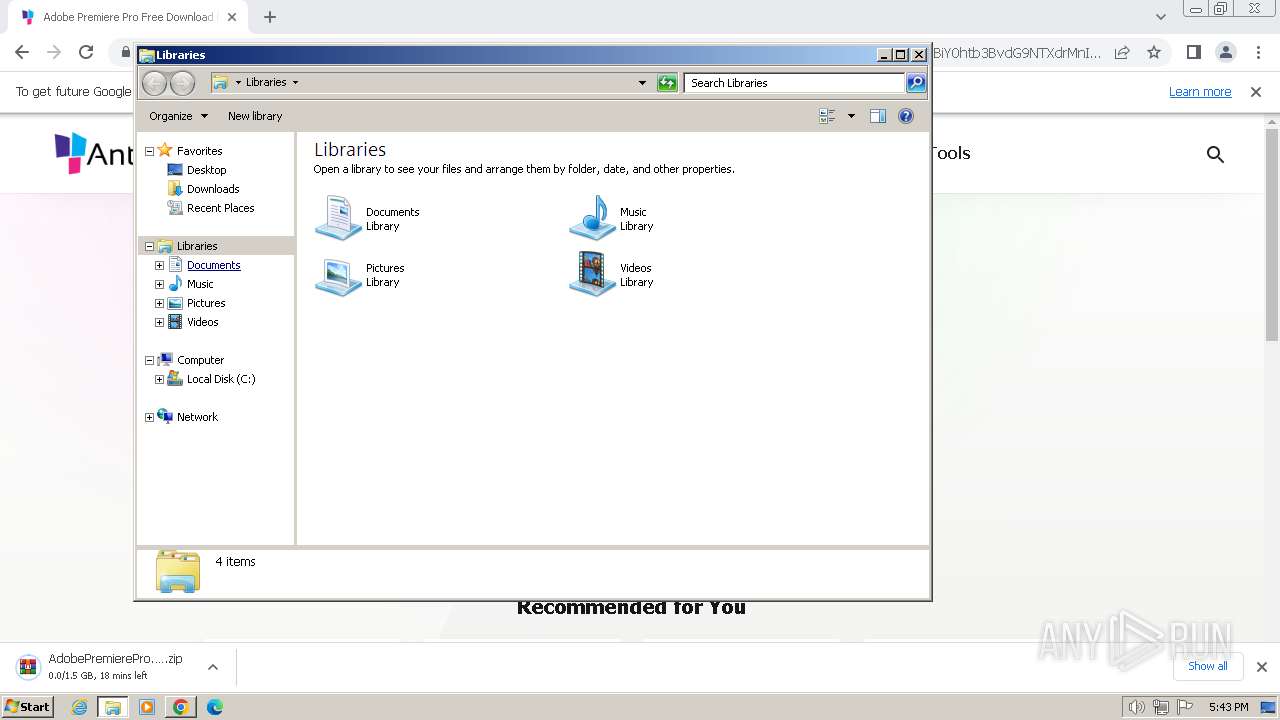Click the search magnifier in Libraries window
This screenshot has height=720, width=1280.
coord(916,83)
